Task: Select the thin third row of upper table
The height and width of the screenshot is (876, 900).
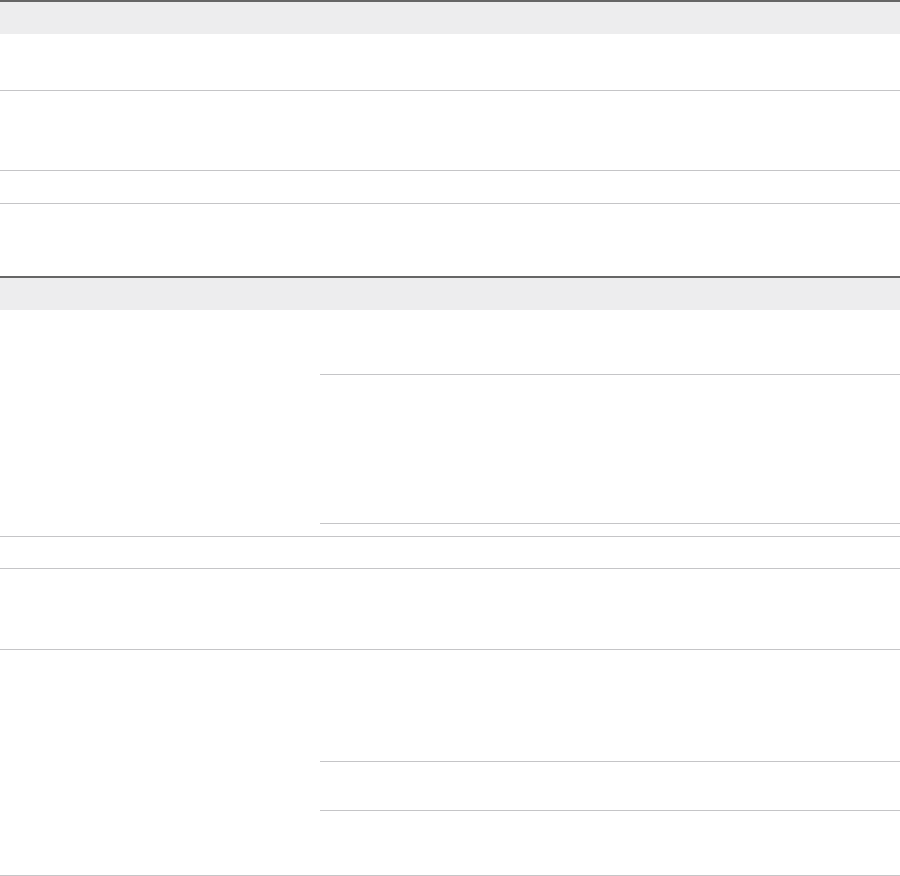Action: [160, 187]
